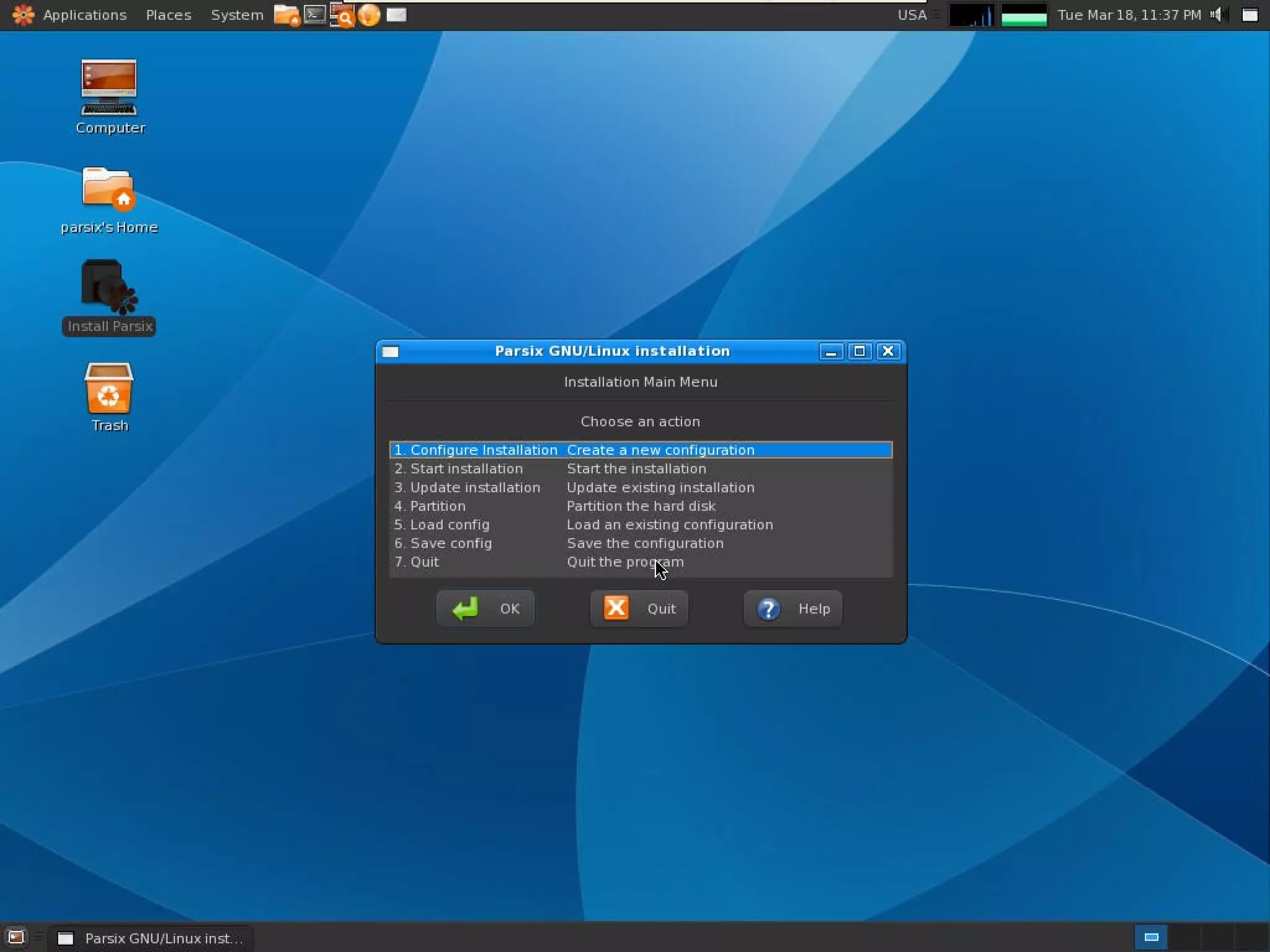
Task: Open installer window menu icon in titlebar
Action: click(390, 351)
